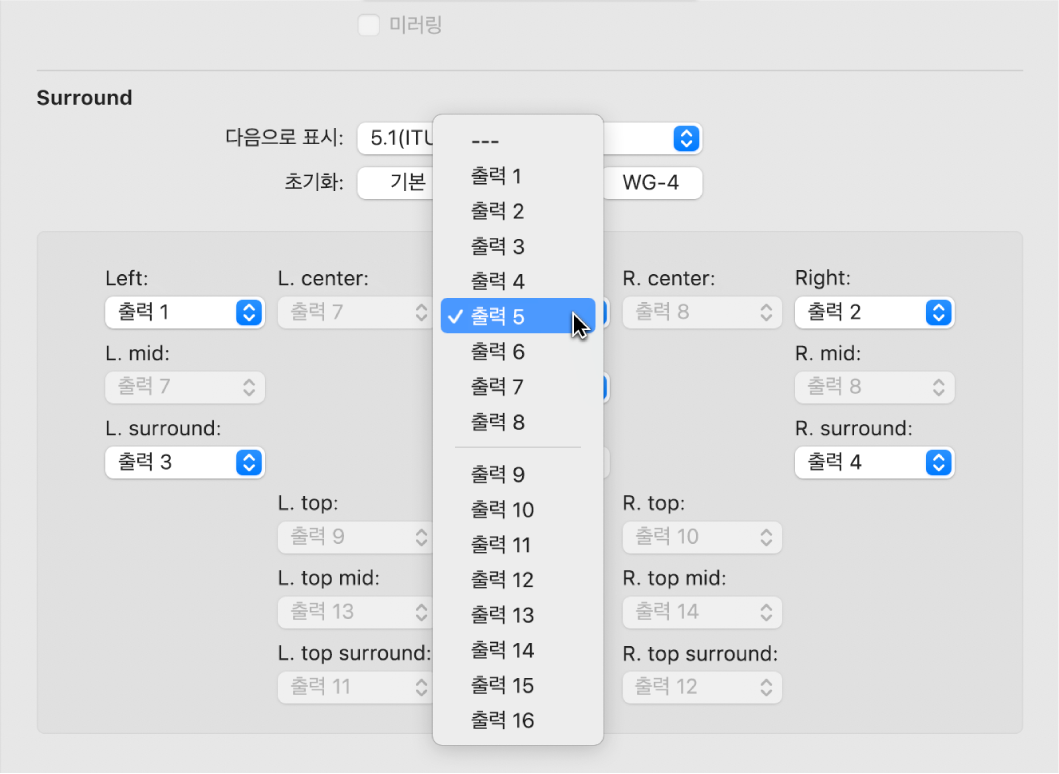Pick 출력 12 in the output menu
1059x774 pixels.
502,580
